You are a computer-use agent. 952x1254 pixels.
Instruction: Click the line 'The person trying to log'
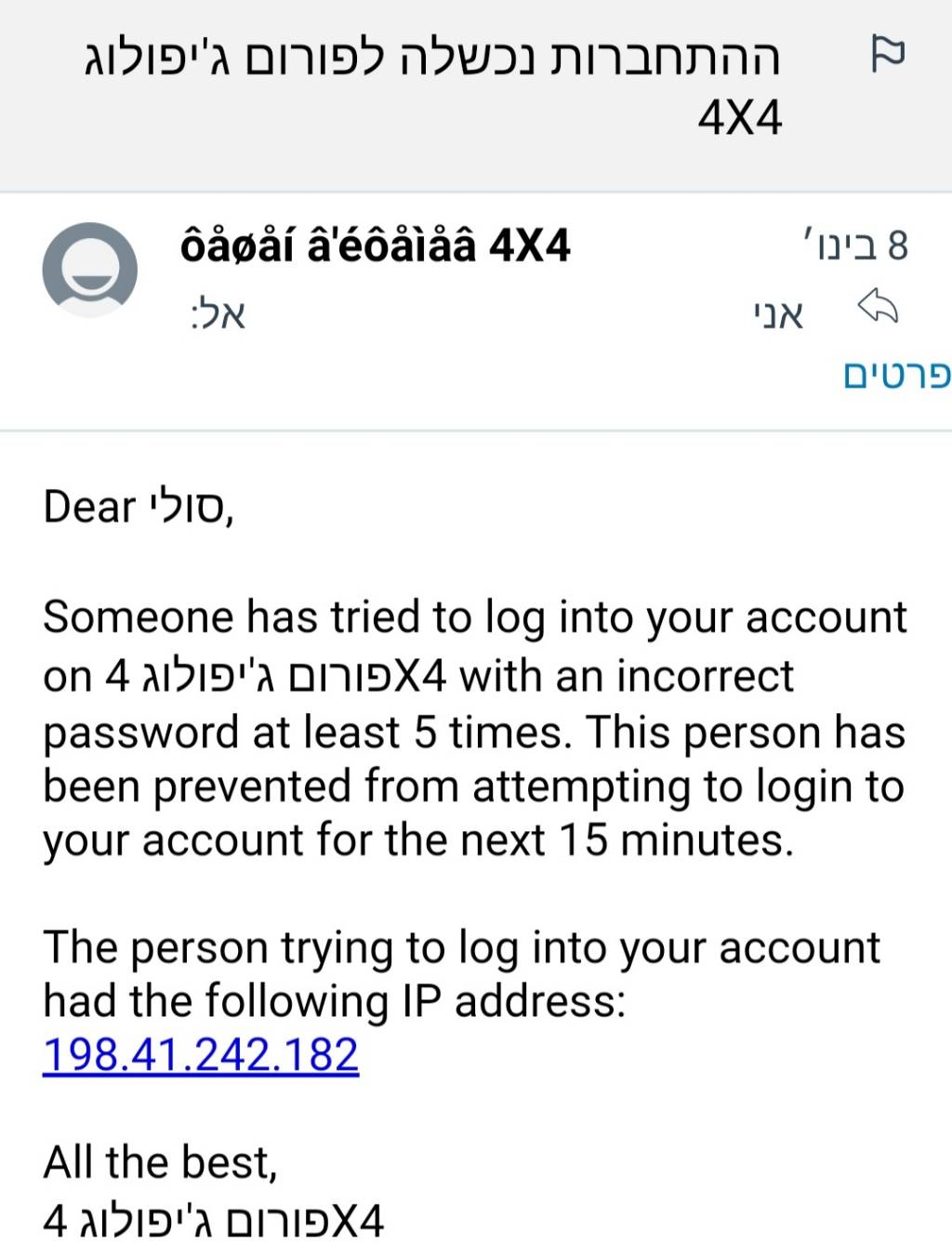click(461, 947)
